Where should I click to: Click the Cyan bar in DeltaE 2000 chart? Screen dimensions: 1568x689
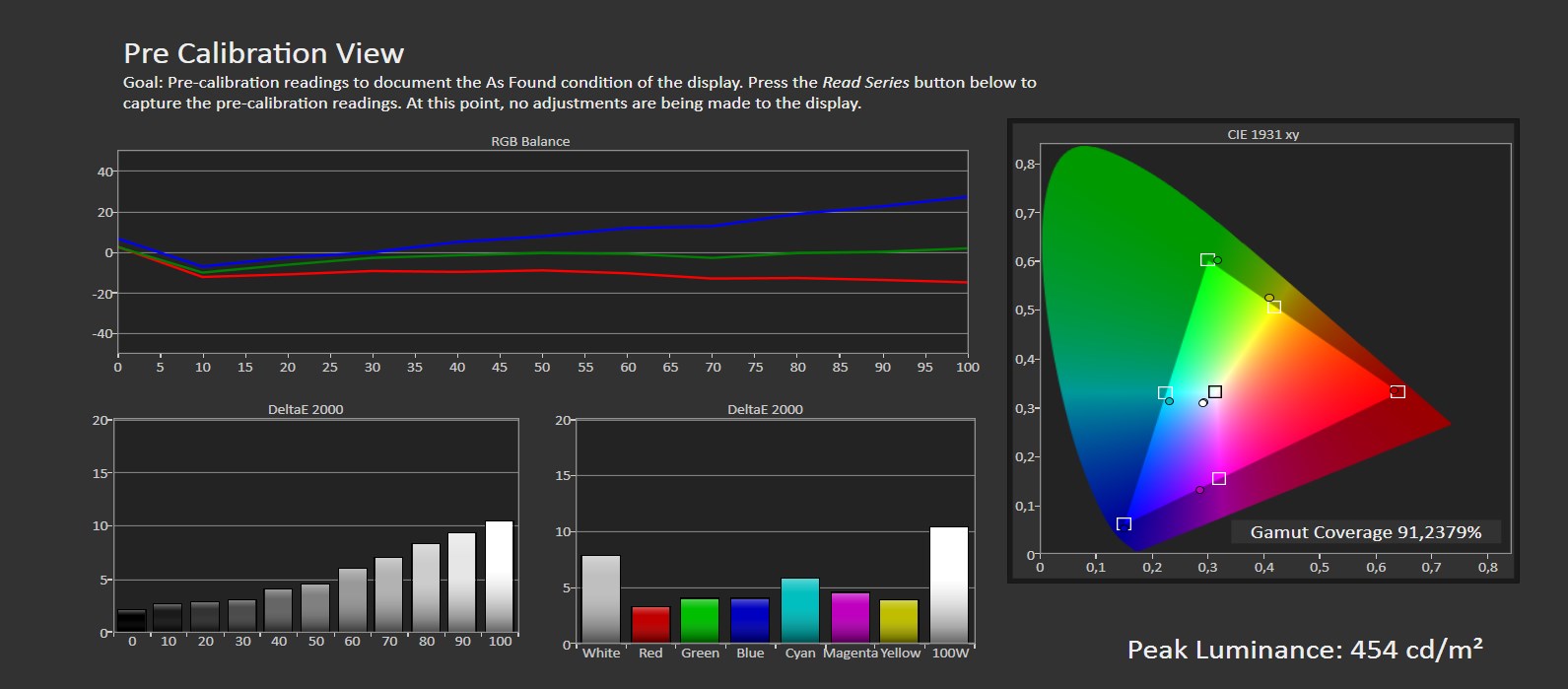(799, 610)
